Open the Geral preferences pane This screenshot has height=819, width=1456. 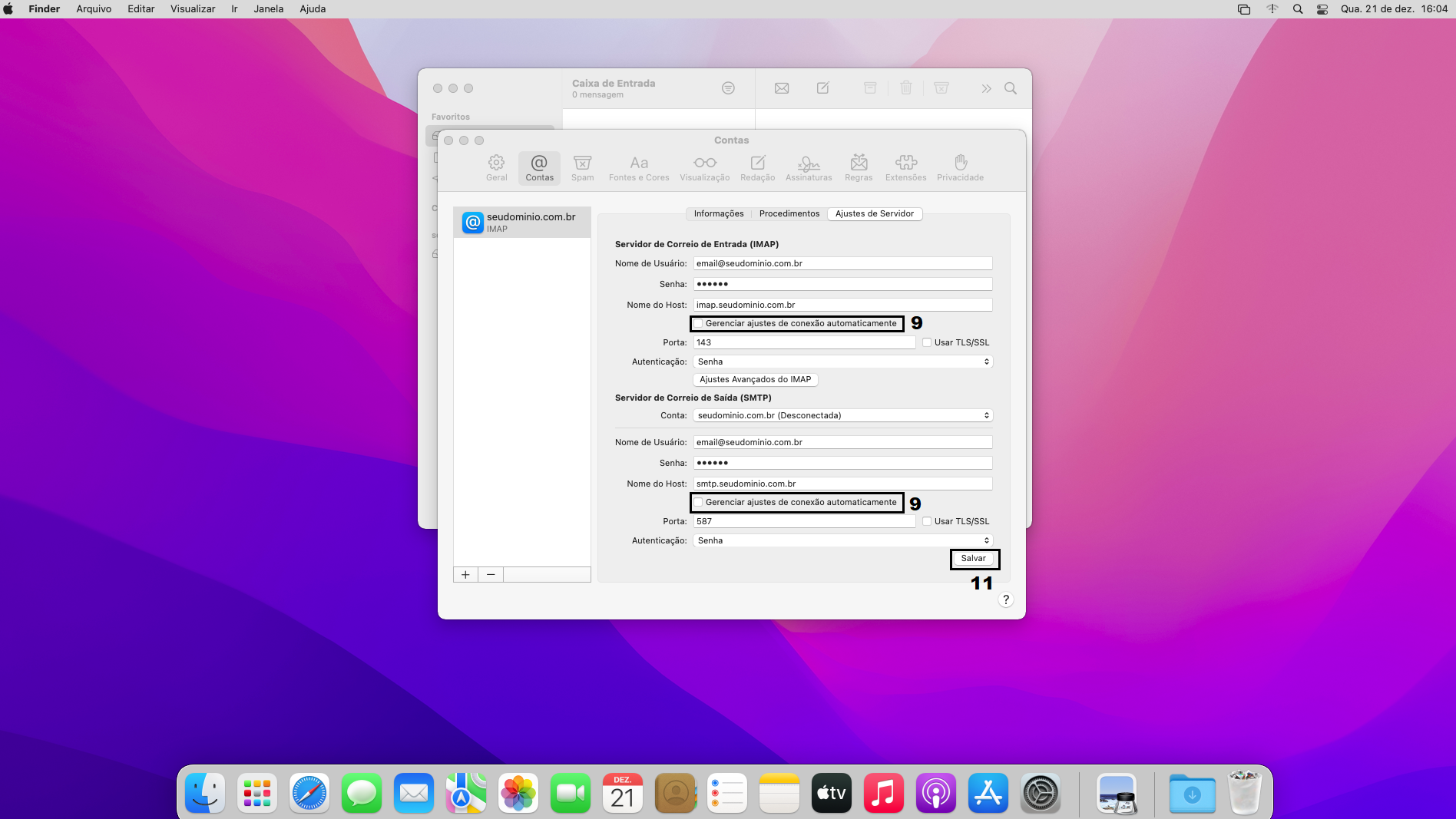pyautogui.click(x=496, y=167)
